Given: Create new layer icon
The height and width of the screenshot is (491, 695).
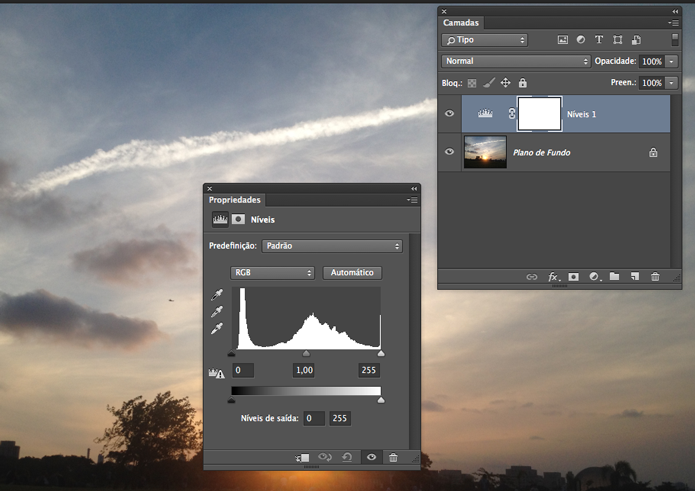Looking at the screenshot, I should click(x=635, y=277).
